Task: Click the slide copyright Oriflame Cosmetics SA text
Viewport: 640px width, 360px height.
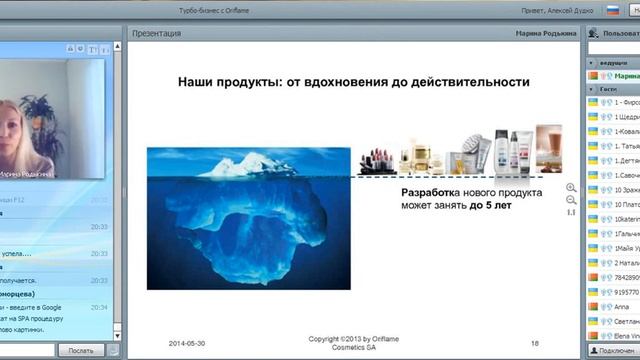Action: pyautogui.click(x=353, y=343)
